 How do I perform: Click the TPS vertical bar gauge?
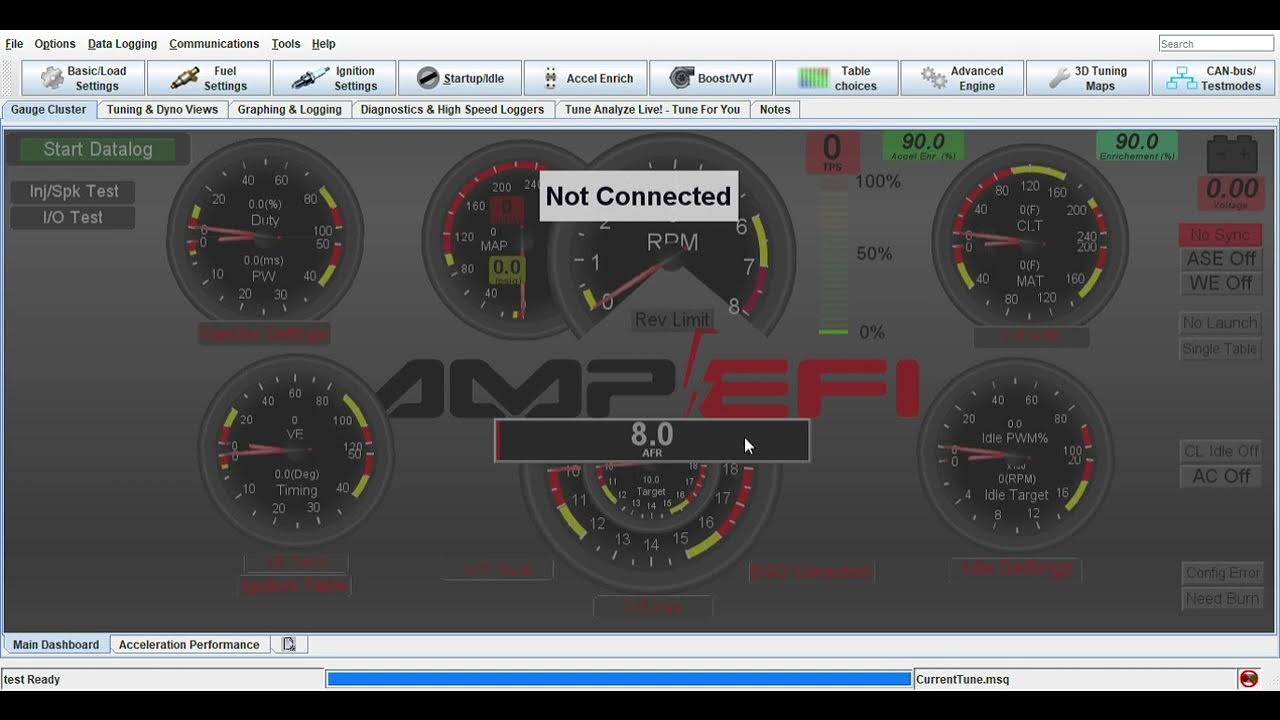tap(832, 258)
